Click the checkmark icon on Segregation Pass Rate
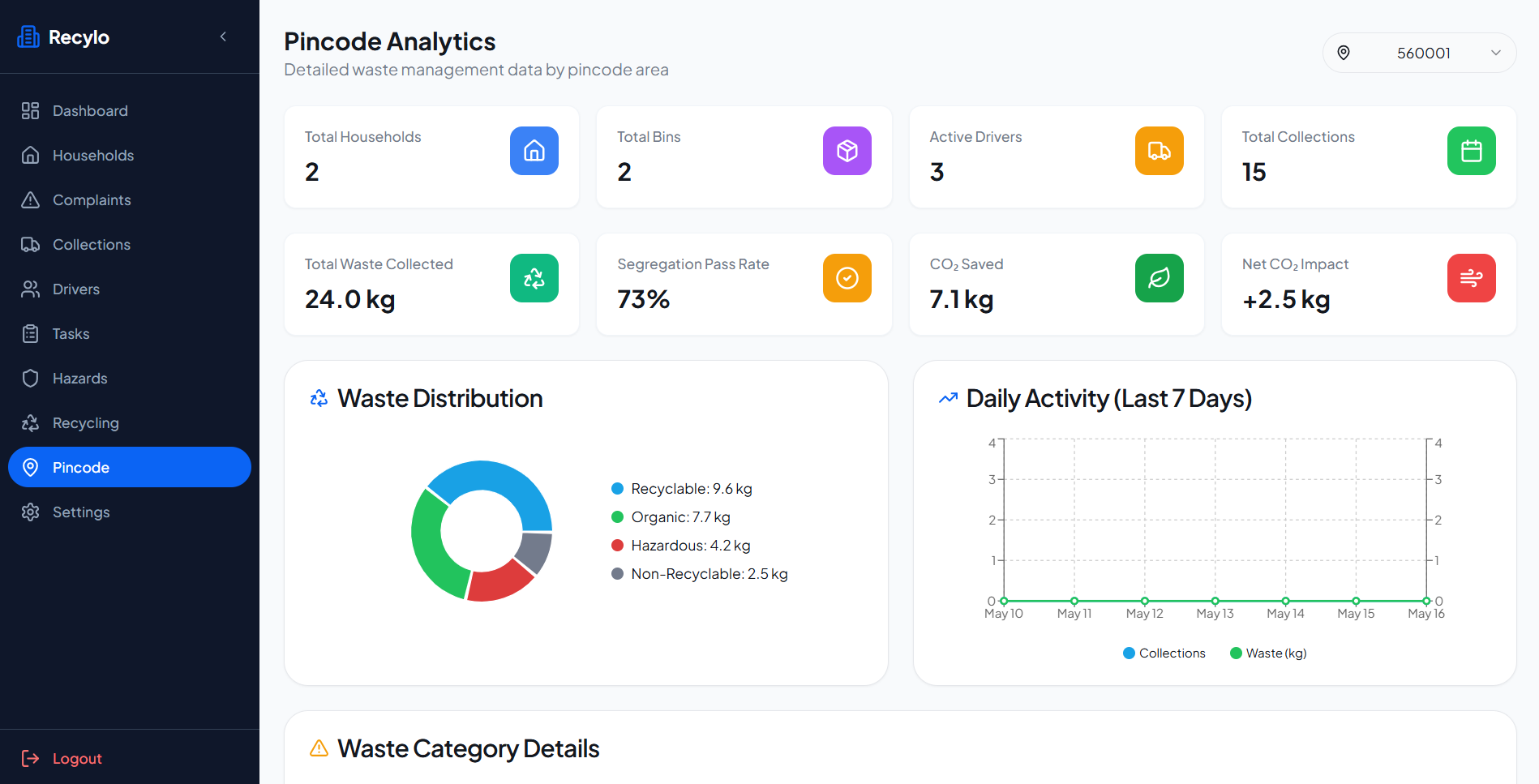 coord(847,278)
